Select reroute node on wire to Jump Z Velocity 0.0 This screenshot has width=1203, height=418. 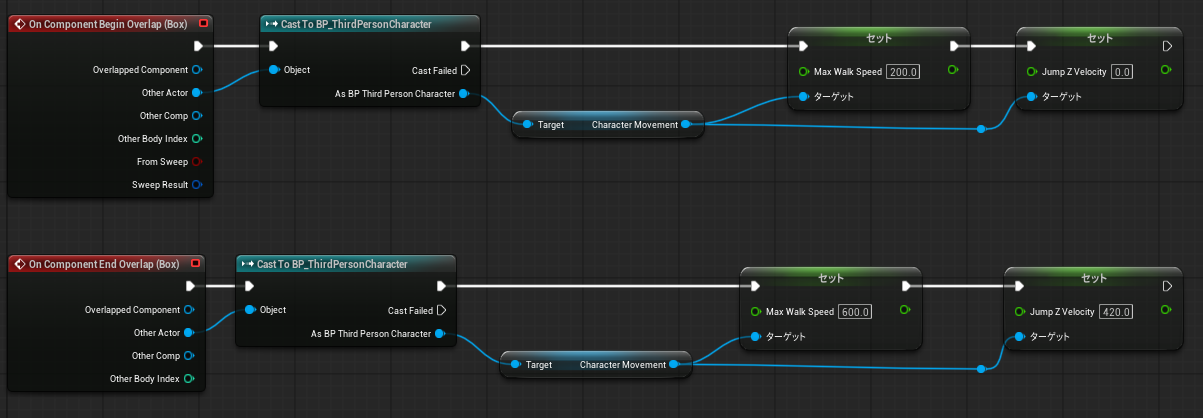(x=982, y=129)
